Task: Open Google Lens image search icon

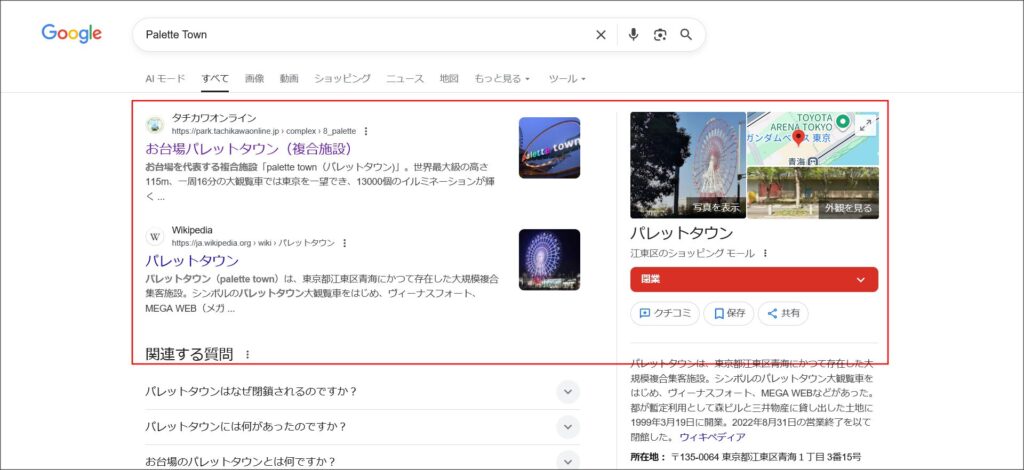Action: tap(660, 35)
